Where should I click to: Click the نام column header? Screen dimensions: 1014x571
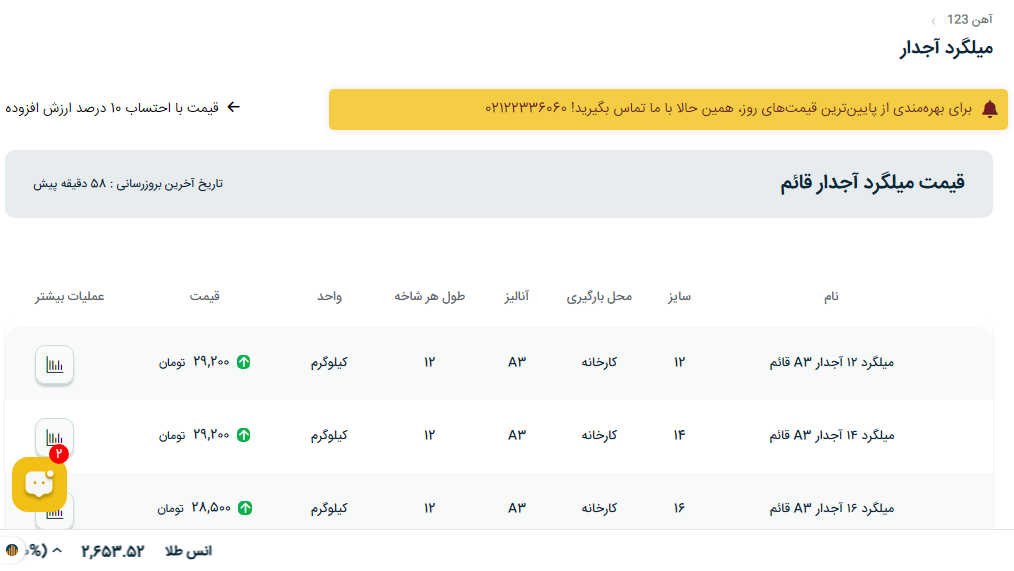coord(831,297)
